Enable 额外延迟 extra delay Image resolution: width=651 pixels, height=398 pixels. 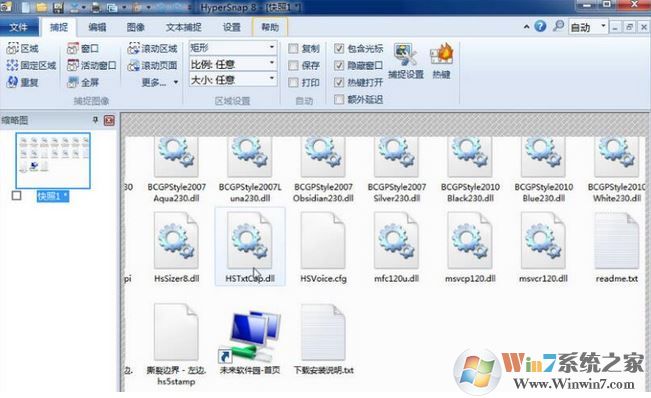[x=339, y=99]
